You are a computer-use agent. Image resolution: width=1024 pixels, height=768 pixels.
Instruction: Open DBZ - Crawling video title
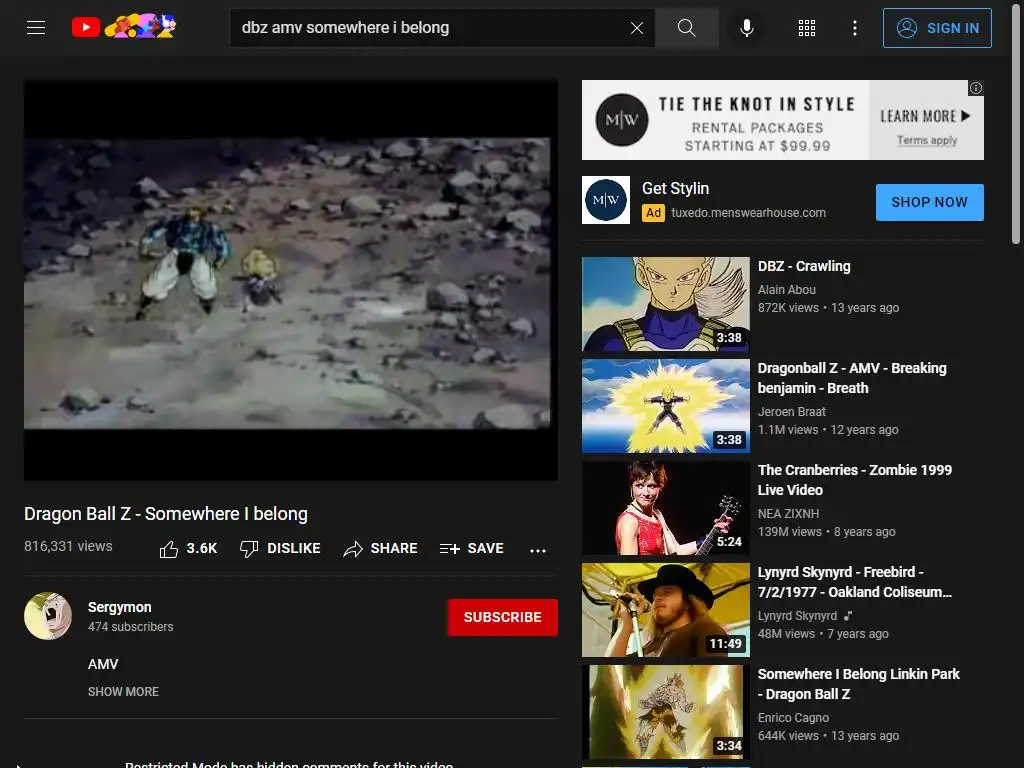pyautogui.click(x=804, y=266)
